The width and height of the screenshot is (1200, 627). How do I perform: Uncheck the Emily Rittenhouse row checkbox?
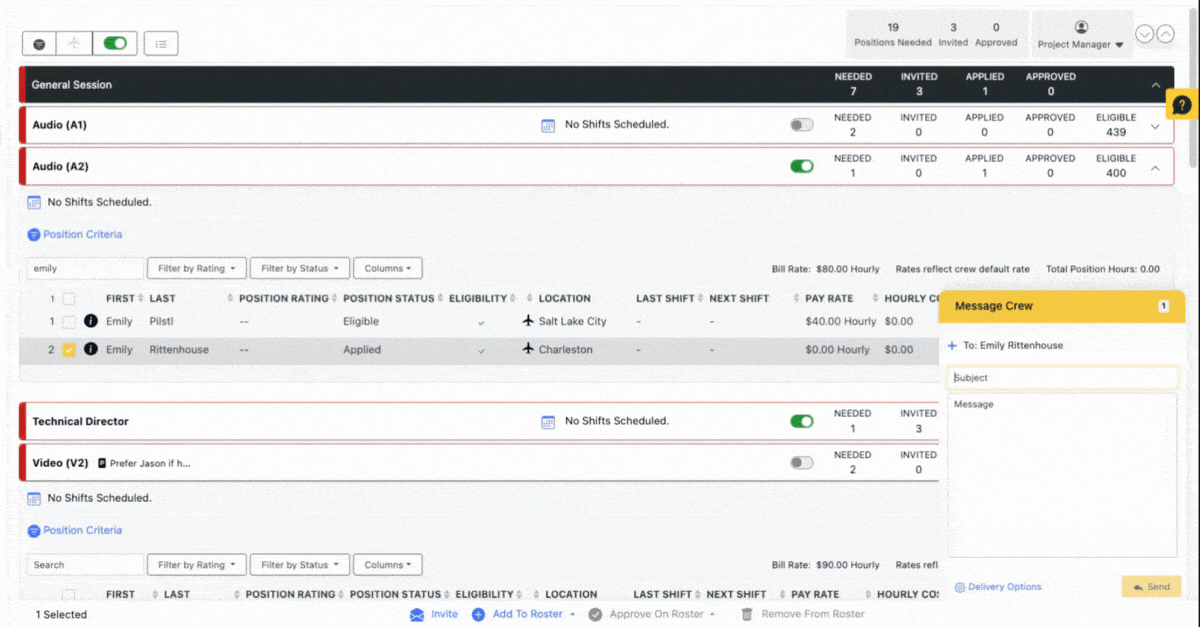coord(69,350)
